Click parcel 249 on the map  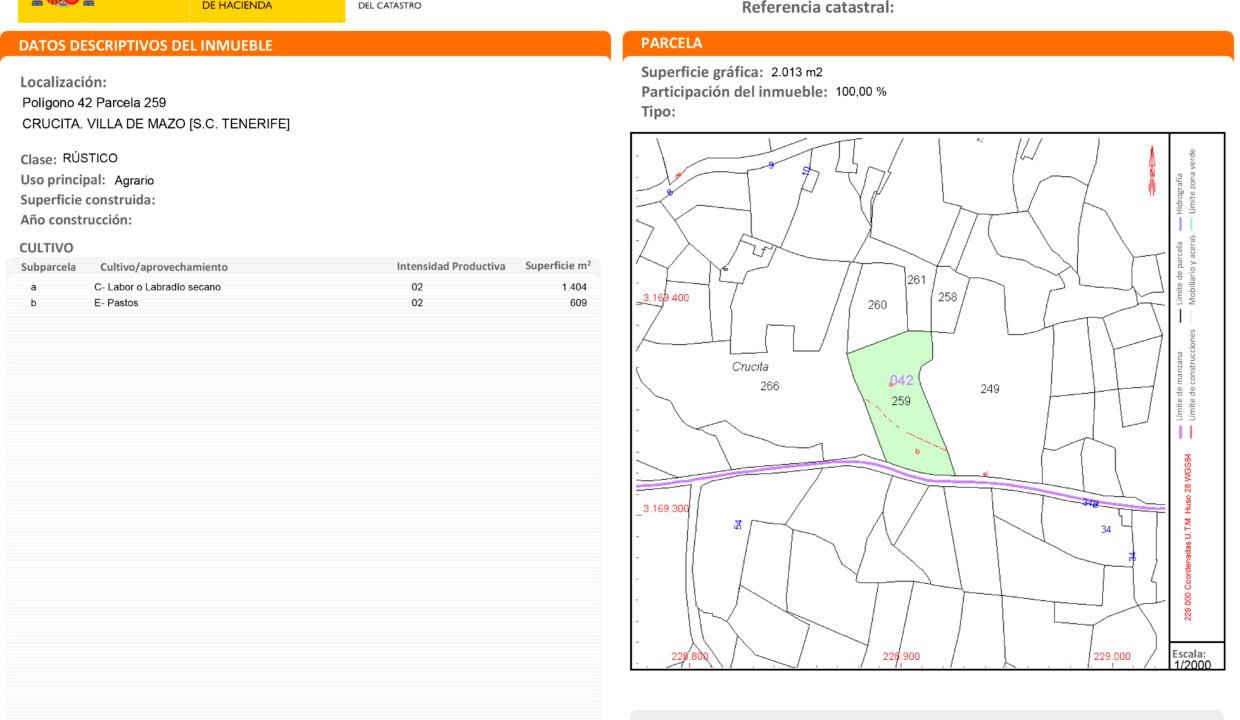click(x=990, y=389)
